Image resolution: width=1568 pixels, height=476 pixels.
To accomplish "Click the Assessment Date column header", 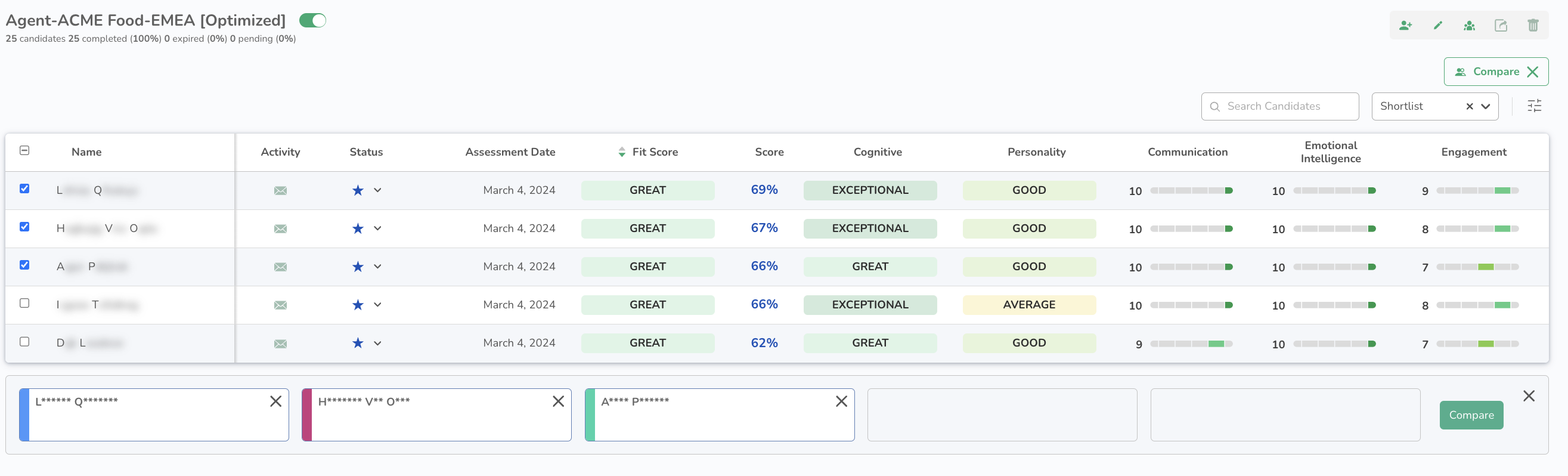I will (x=510, y=152).
